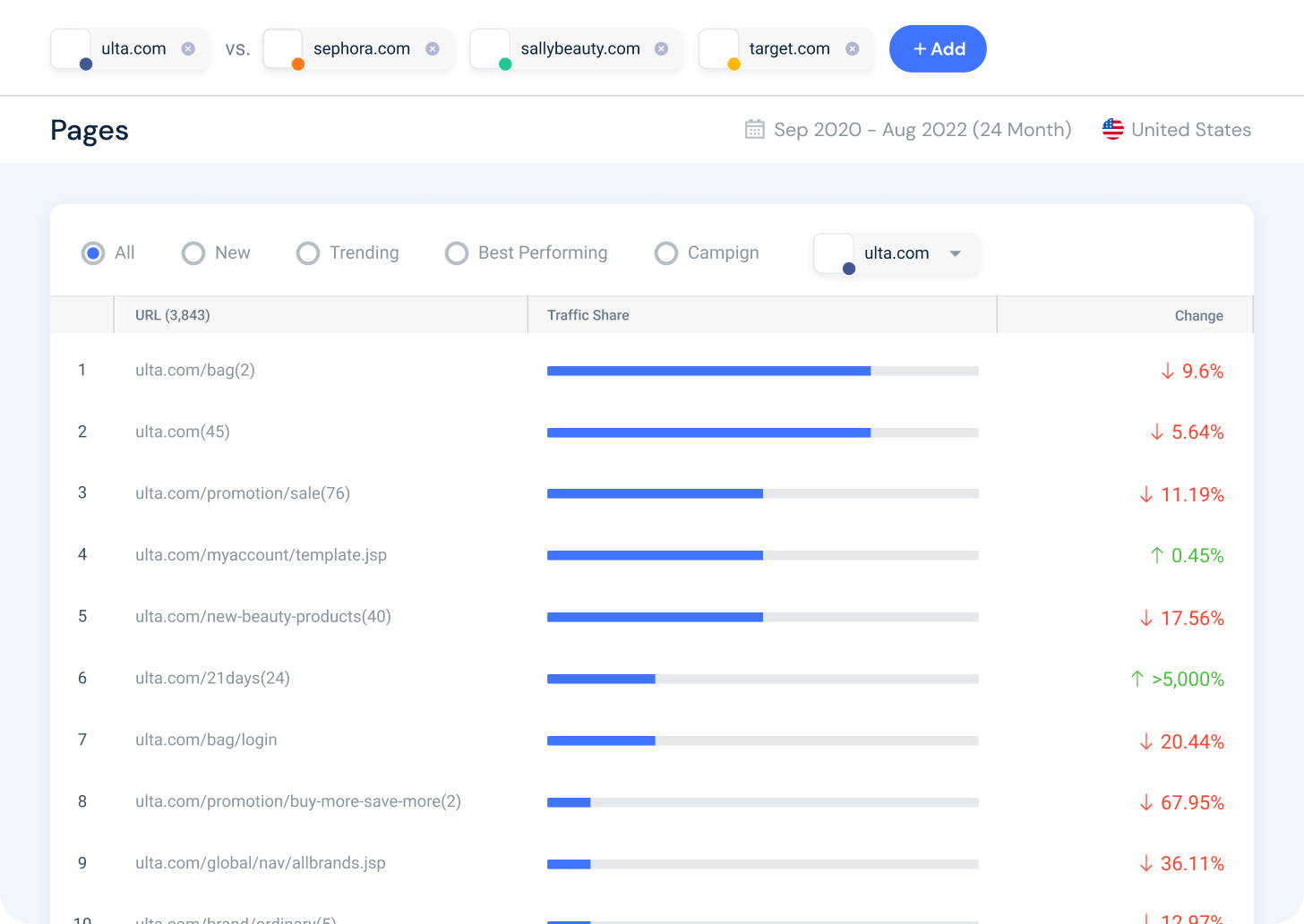Image resolution: width=1304 pixels, height=924 pixels.
Task: Click the + Add button
Action: pyautogui.click(x=938, y=49)
